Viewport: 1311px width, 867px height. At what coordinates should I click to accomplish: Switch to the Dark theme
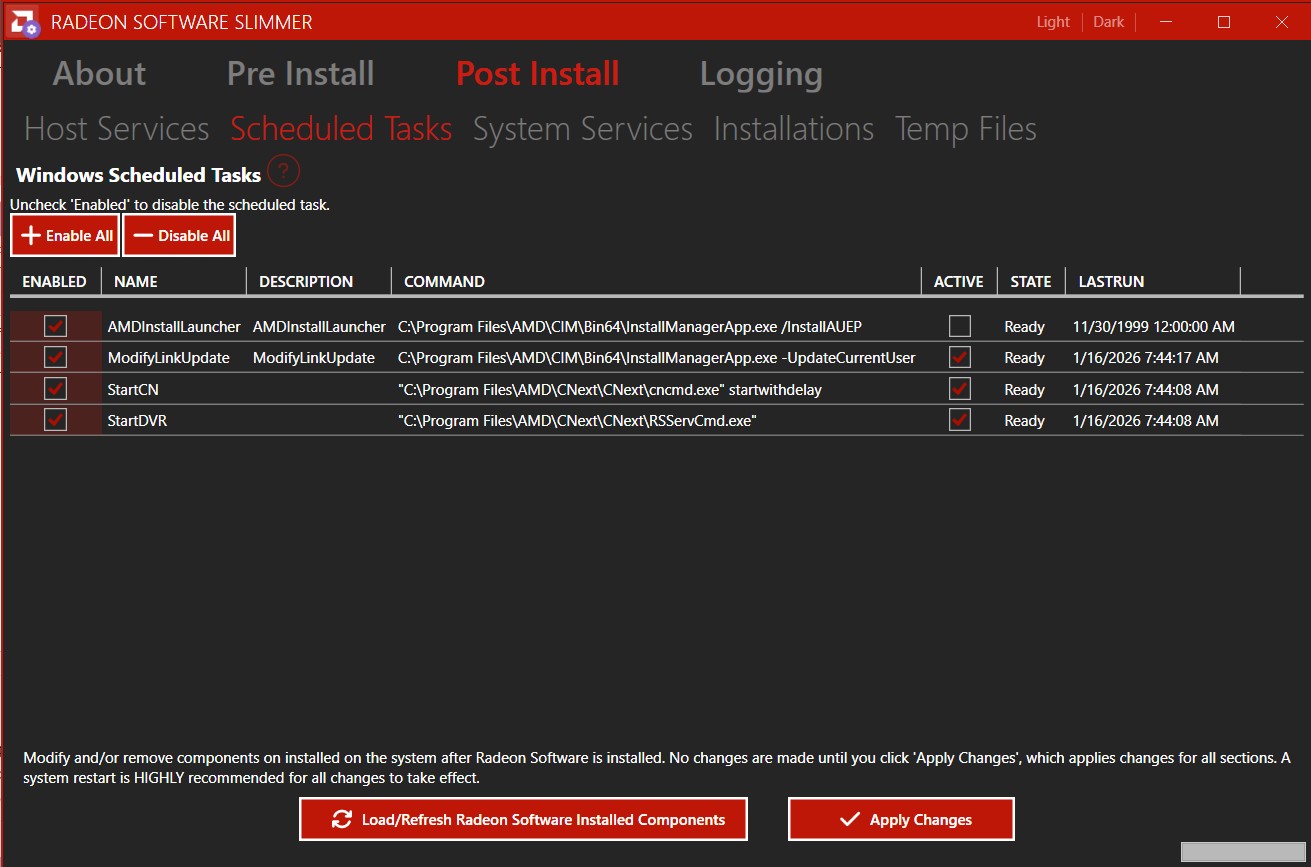pyautogui.click(x=1109, y=22)
